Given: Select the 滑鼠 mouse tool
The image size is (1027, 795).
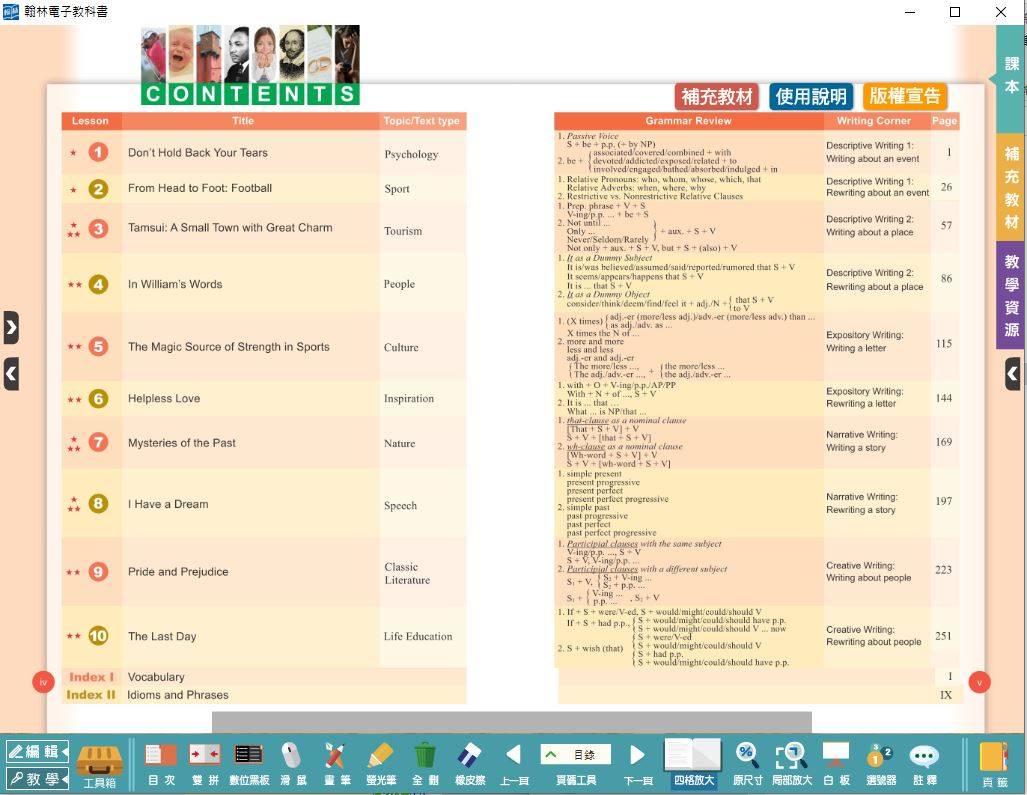Looking at the screenshot, I should click(293, 765).
